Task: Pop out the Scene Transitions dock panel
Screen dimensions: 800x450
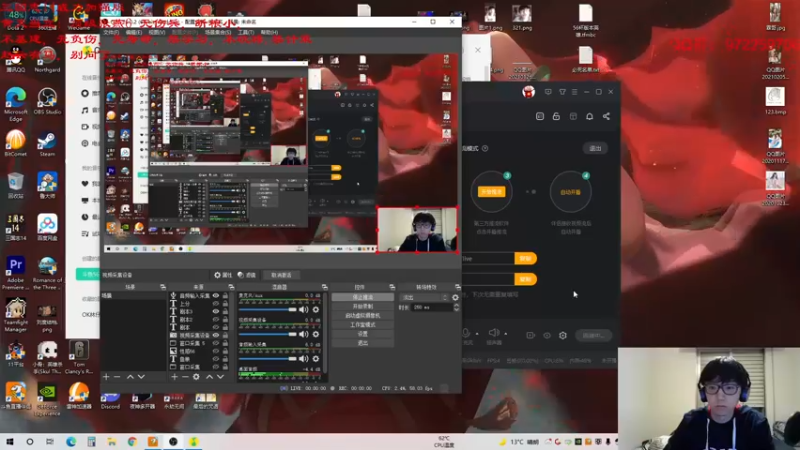Action: pos(458,287)
